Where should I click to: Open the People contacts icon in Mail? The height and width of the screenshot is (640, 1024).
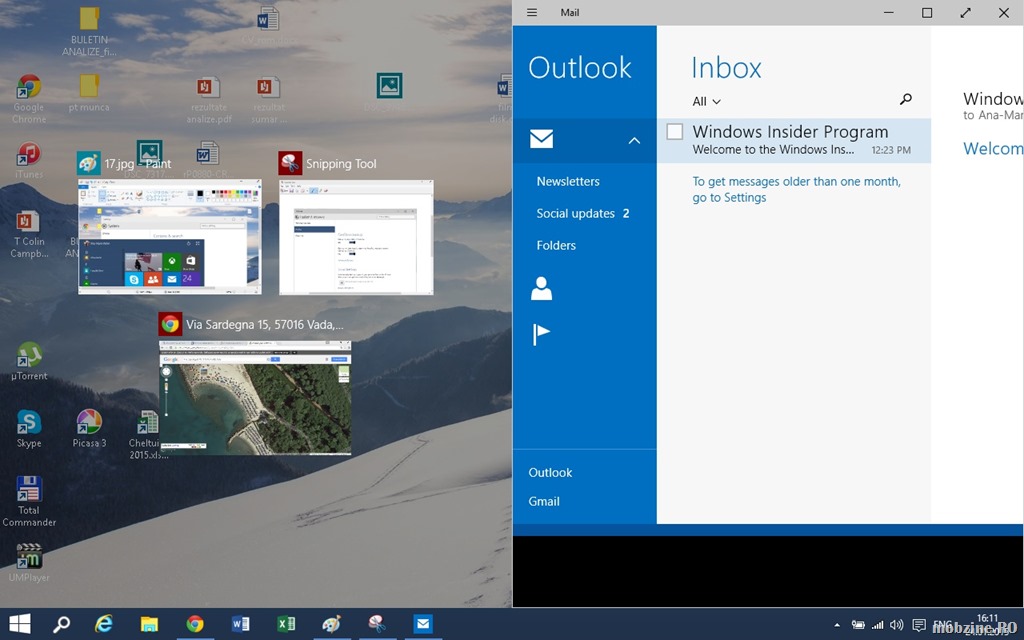[x=541, y=288]
